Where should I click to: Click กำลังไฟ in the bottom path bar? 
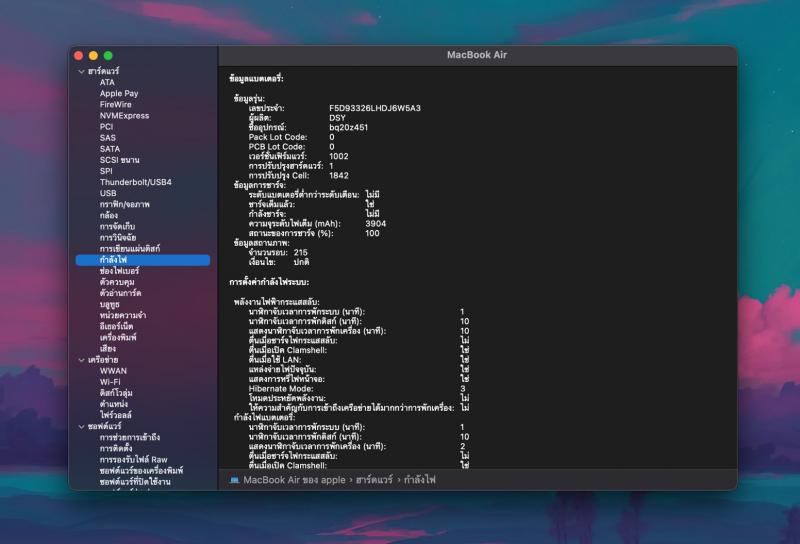click(x=420, y=480)
